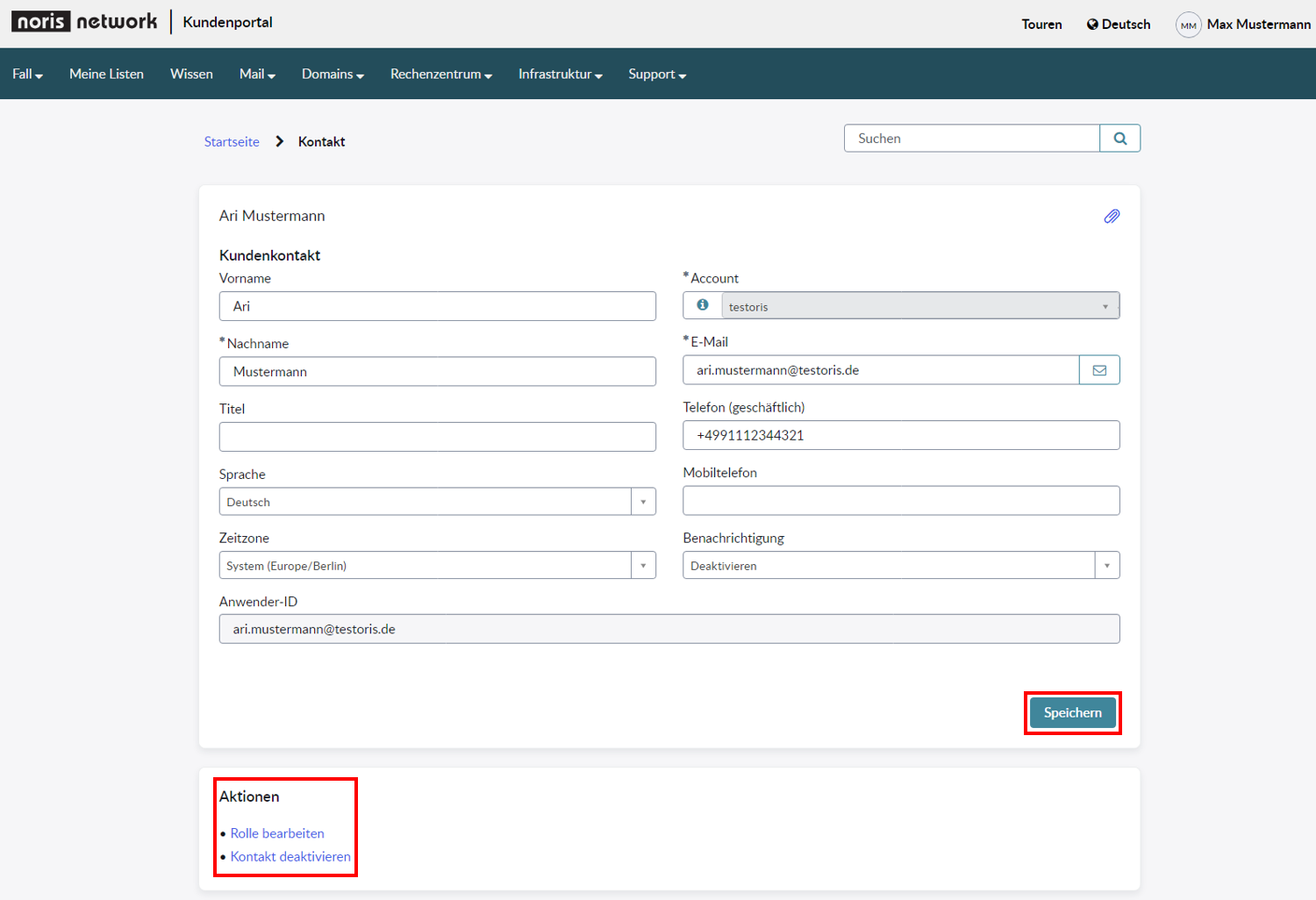Viewport: 1316px width, 900px height.
Task: Open the Sprache dropdown
Action: click(x=438, y=502)
